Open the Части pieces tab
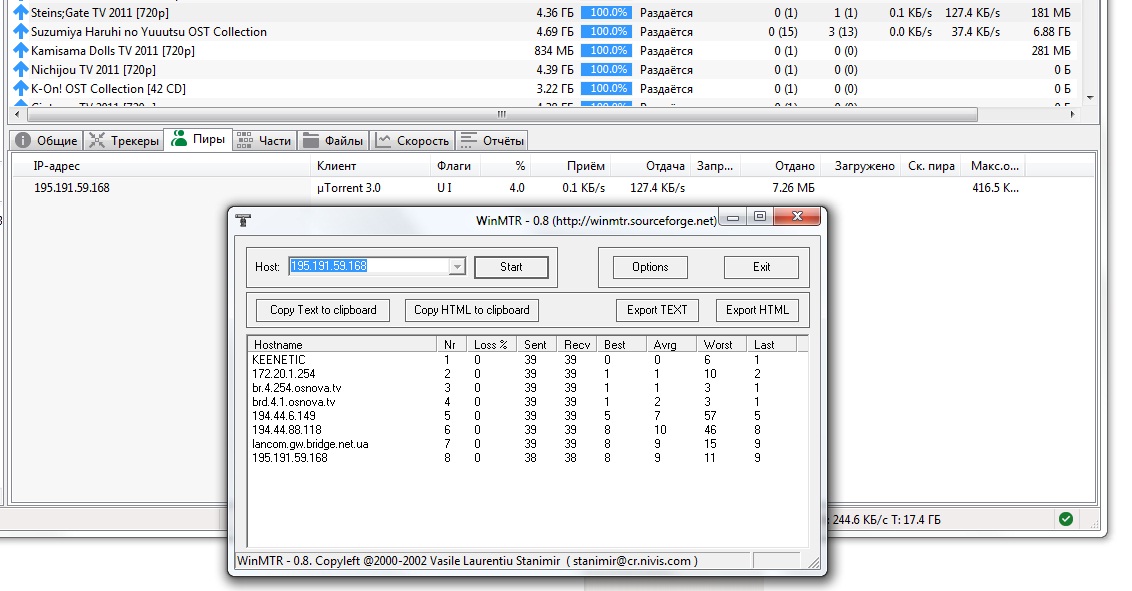Image resolution: width=1132 pixels, height=591 pixels. point(264,141)
